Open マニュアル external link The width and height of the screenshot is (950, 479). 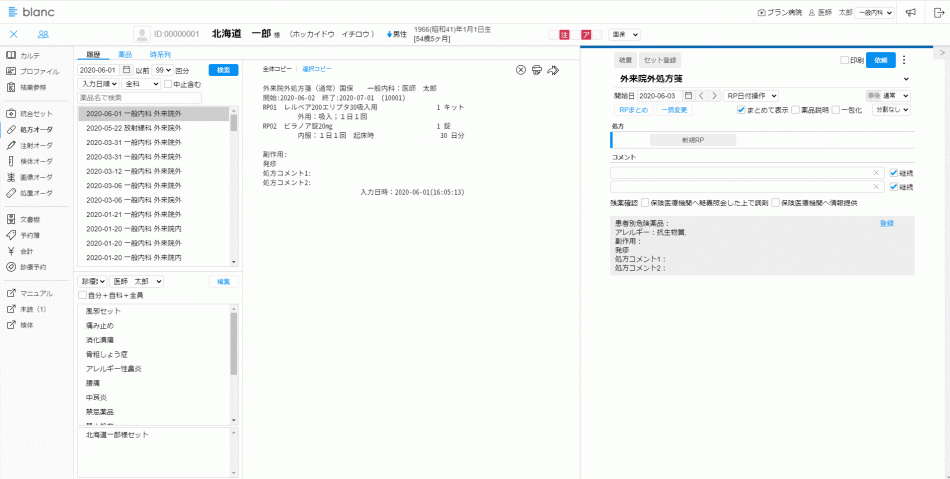coord(30,293)
